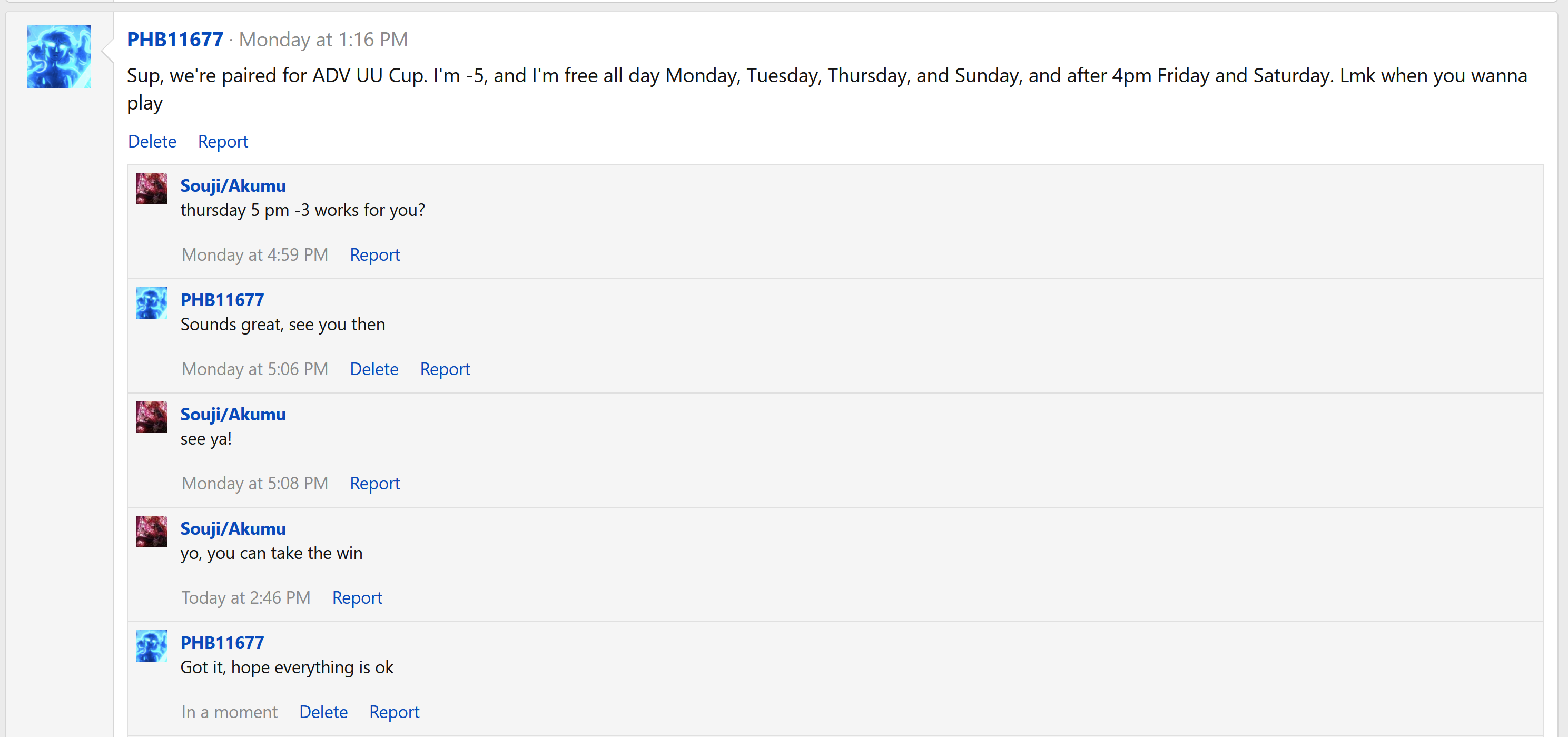
Task: Click the 'Monday at 1:16 PM' post timestamp
Action: [323, 40]
